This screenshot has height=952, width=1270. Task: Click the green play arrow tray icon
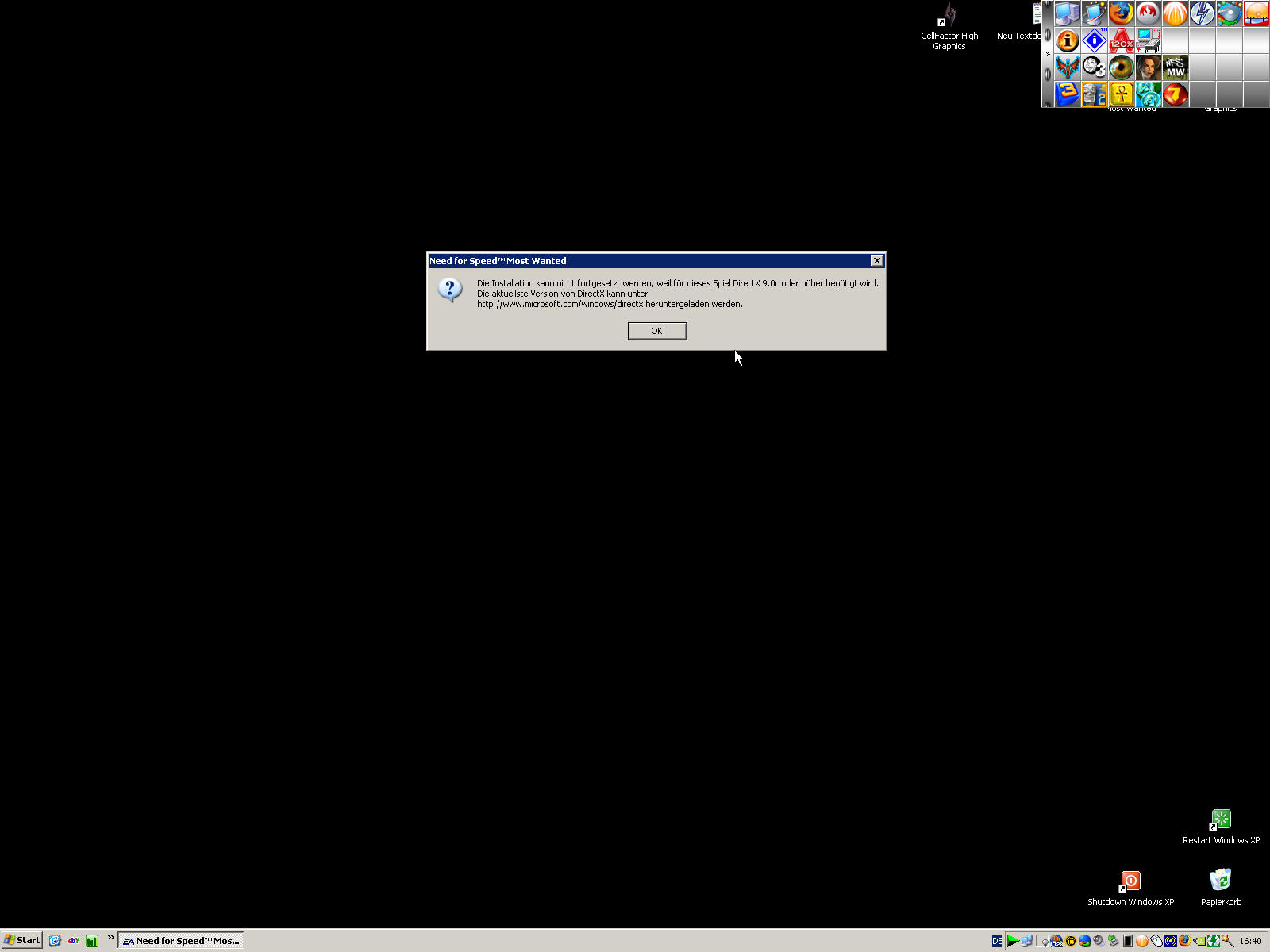pyautogui.click(x=1013, y=941)
